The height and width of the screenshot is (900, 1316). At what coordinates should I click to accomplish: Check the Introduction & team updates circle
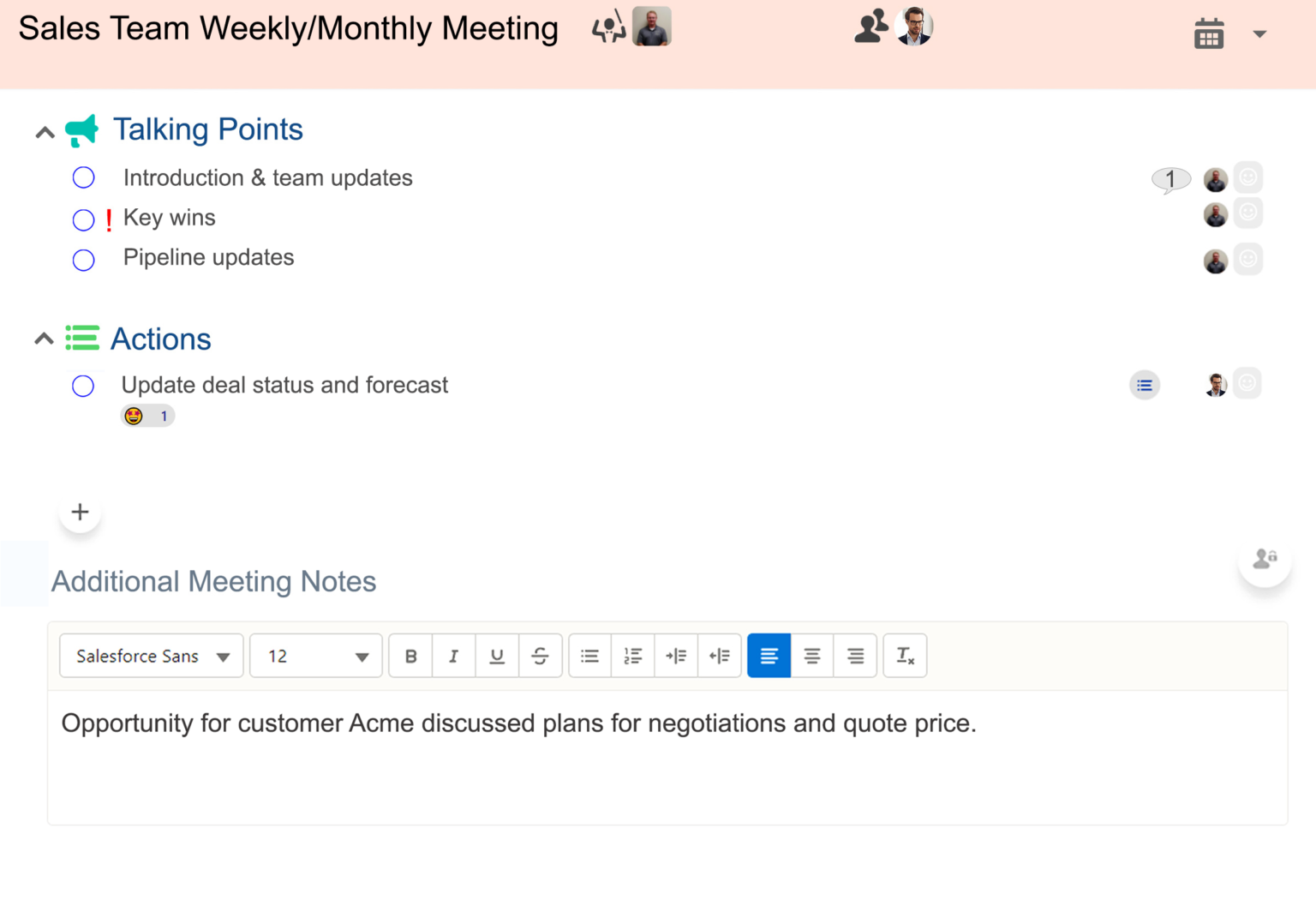pyautogui.click(x=83, y=177)
